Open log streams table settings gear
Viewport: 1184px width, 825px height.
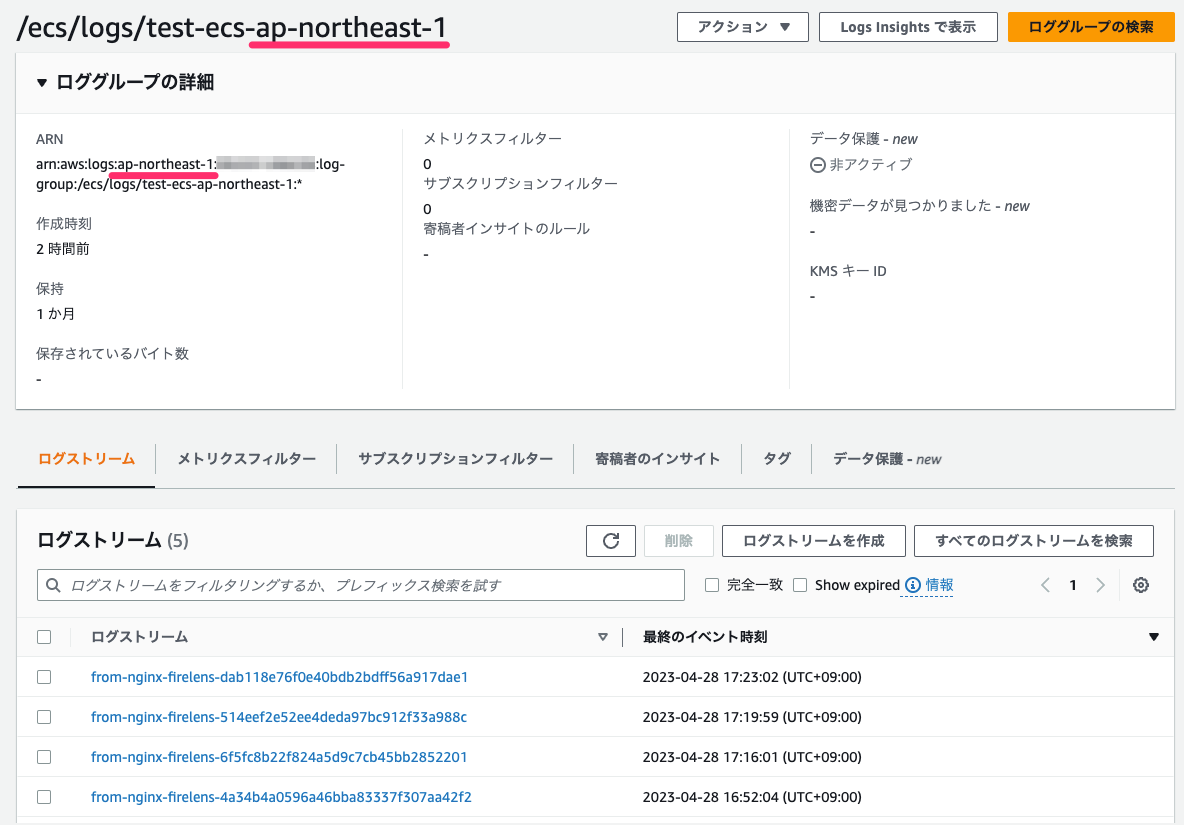[x=1140, y=584]
